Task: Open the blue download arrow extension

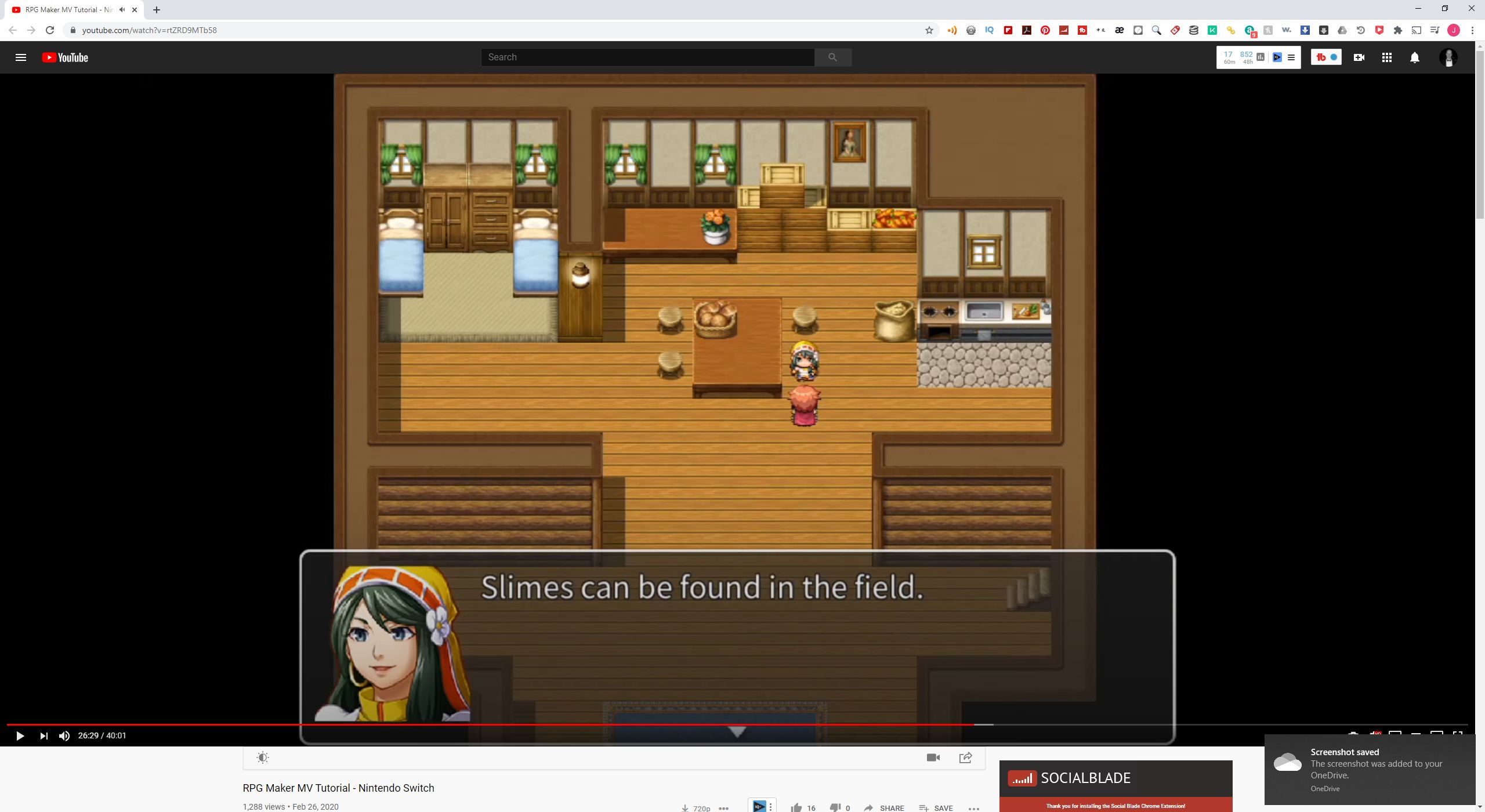Action: pos(1305,30)
